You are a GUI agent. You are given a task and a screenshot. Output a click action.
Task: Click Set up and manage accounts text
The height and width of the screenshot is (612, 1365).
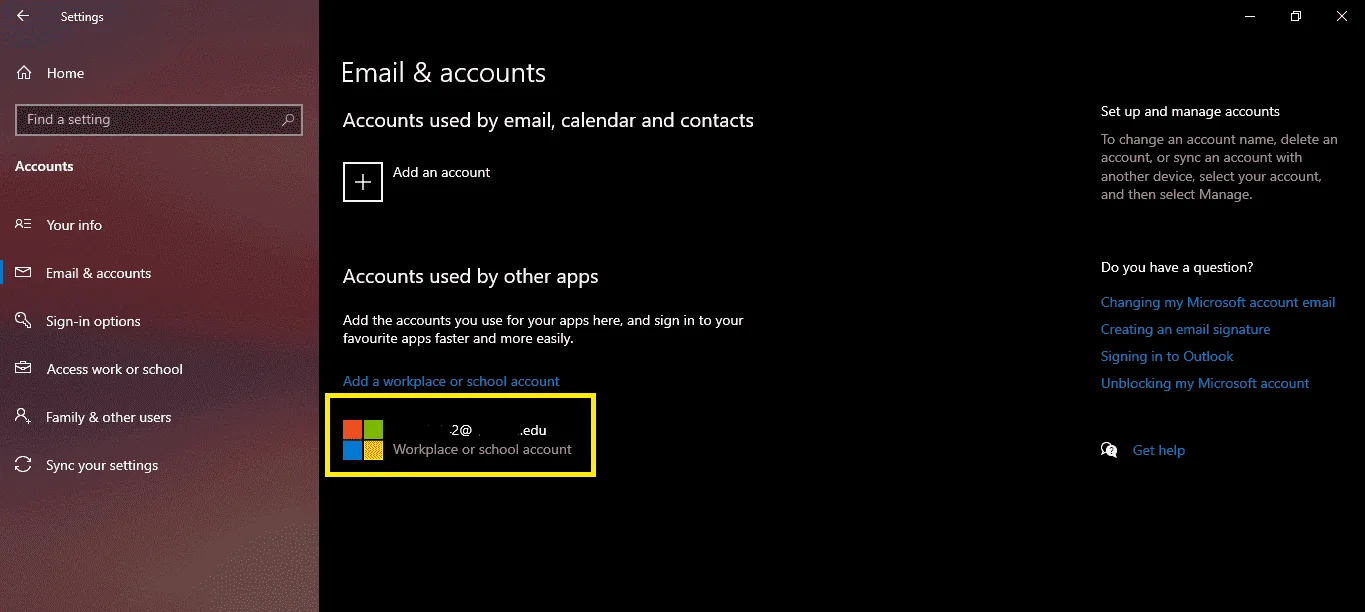tap(1190, 111)
